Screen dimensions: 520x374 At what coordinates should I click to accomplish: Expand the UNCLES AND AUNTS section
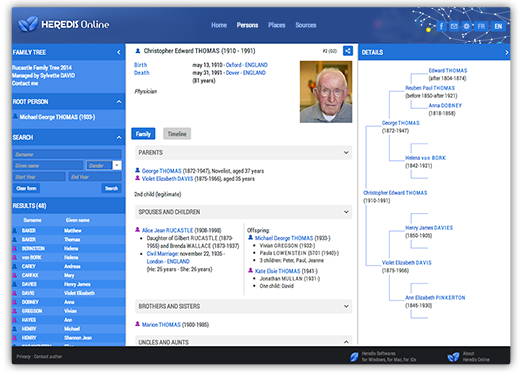346,342
